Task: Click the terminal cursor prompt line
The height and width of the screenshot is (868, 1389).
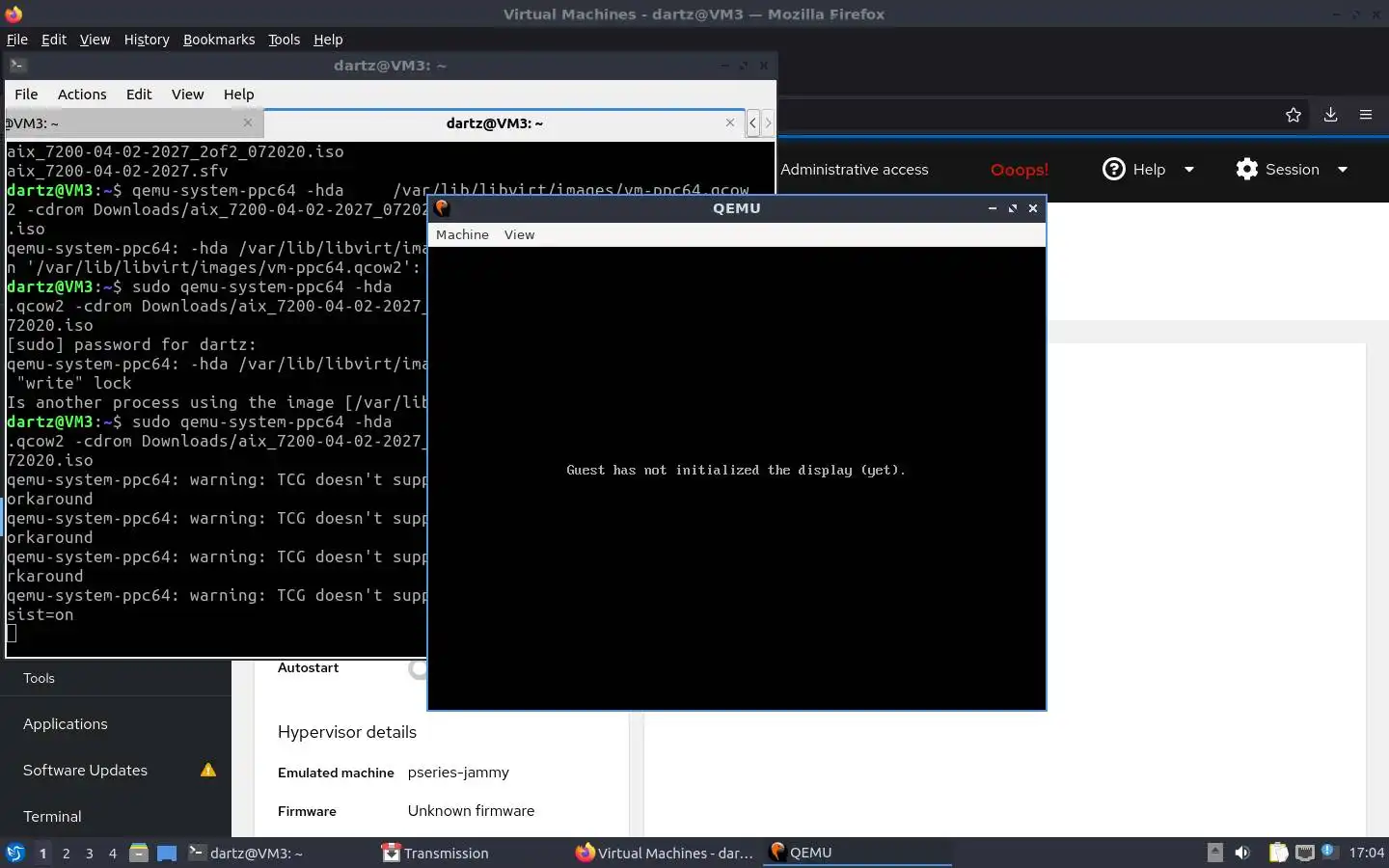Action: [12, 634]
